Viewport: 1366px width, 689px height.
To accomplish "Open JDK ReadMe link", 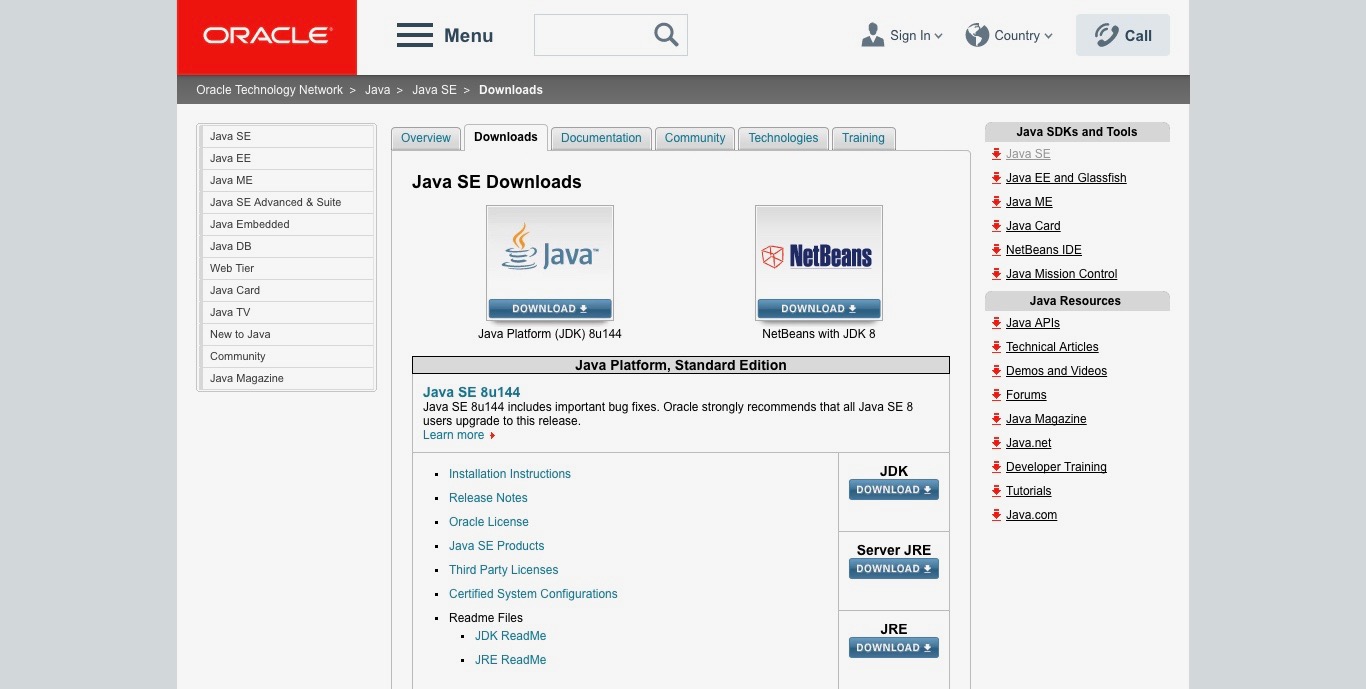I will 511,636.
